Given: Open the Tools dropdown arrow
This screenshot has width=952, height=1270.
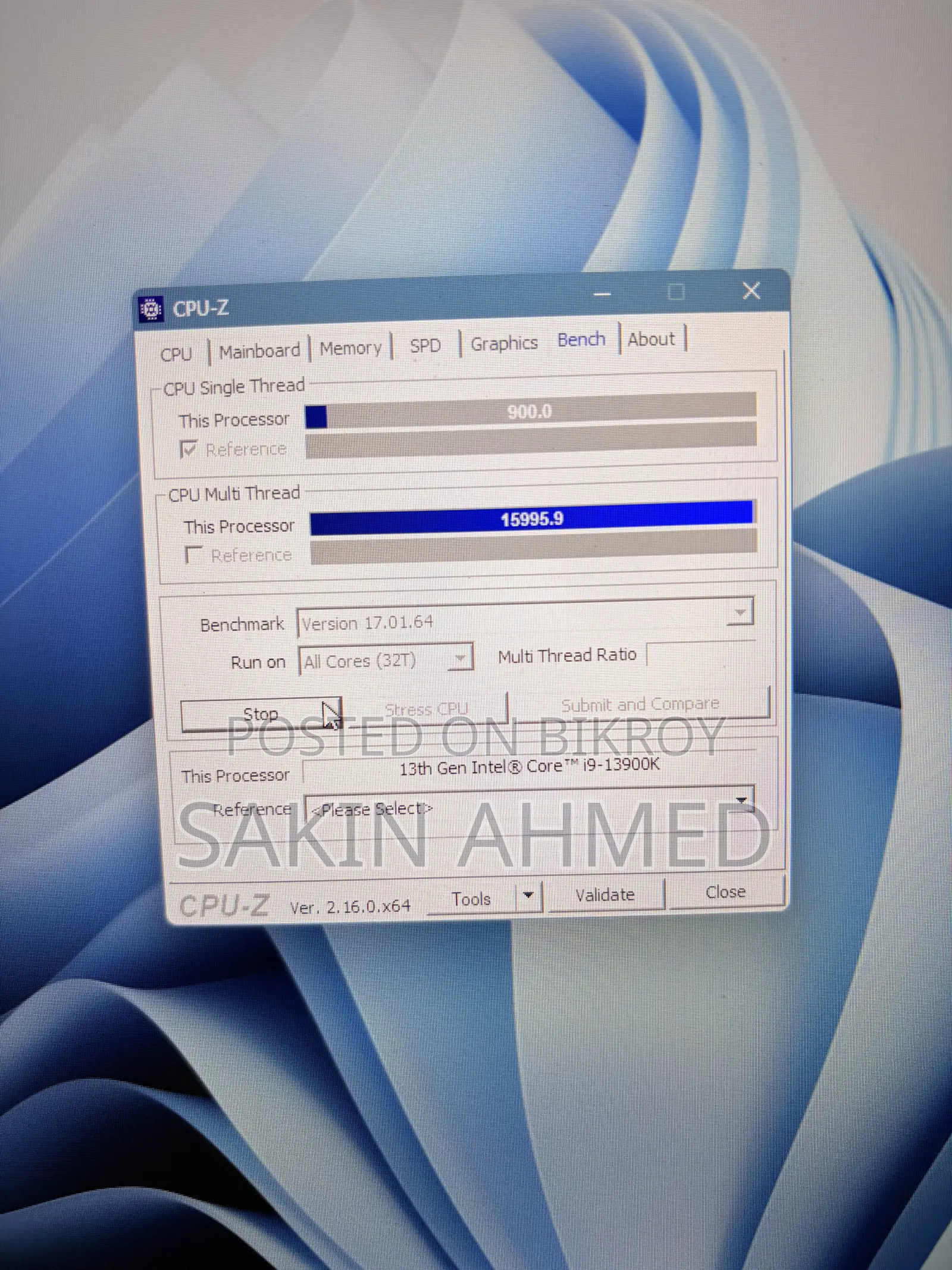Looking at the screenshot, I should point(528,895).
